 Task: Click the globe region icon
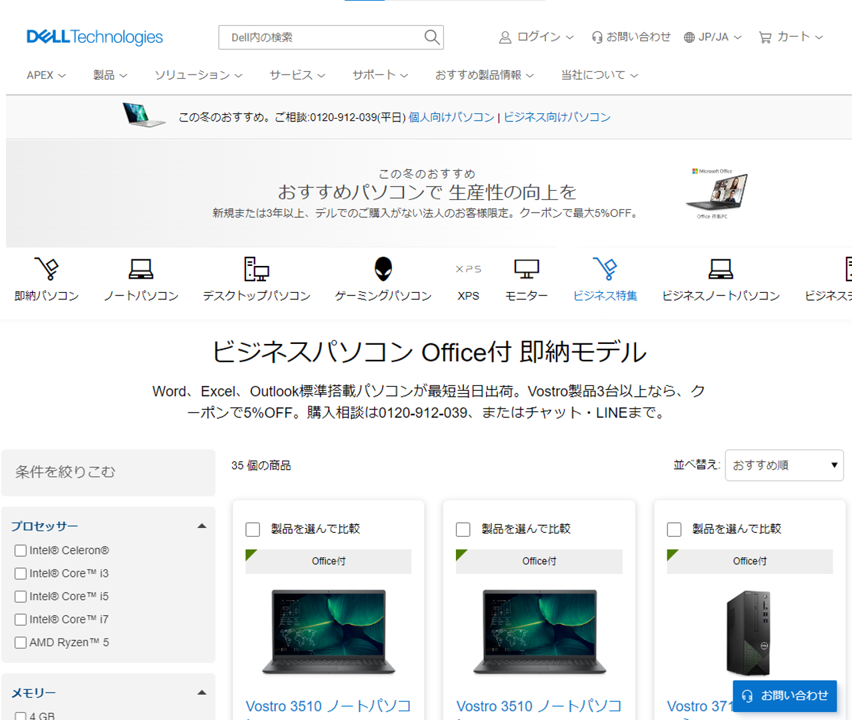click(x=689, y=37)
